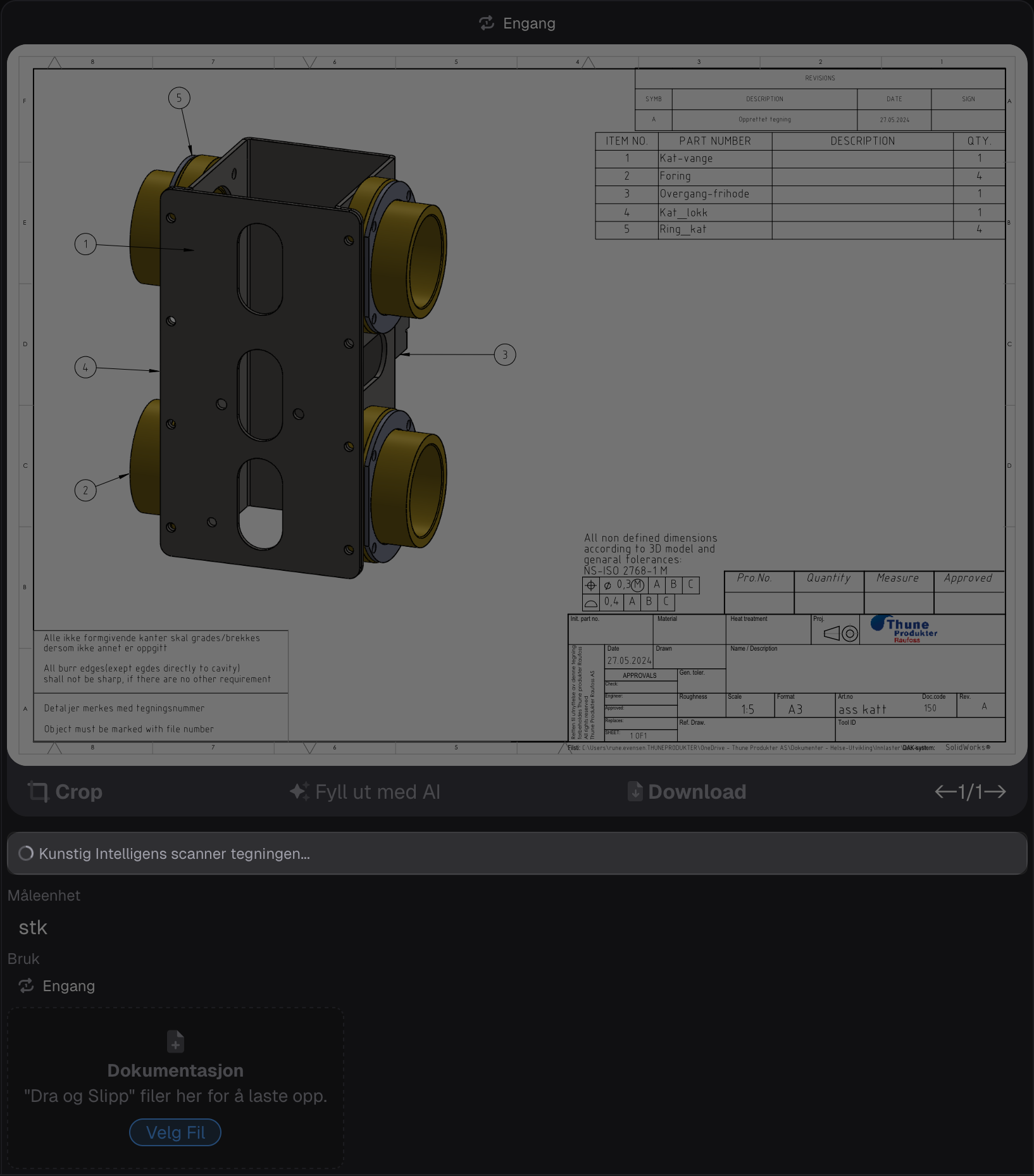1034x1176 pixels.
Task: Click the Kat-vange row in parts table
Action: 800,158
